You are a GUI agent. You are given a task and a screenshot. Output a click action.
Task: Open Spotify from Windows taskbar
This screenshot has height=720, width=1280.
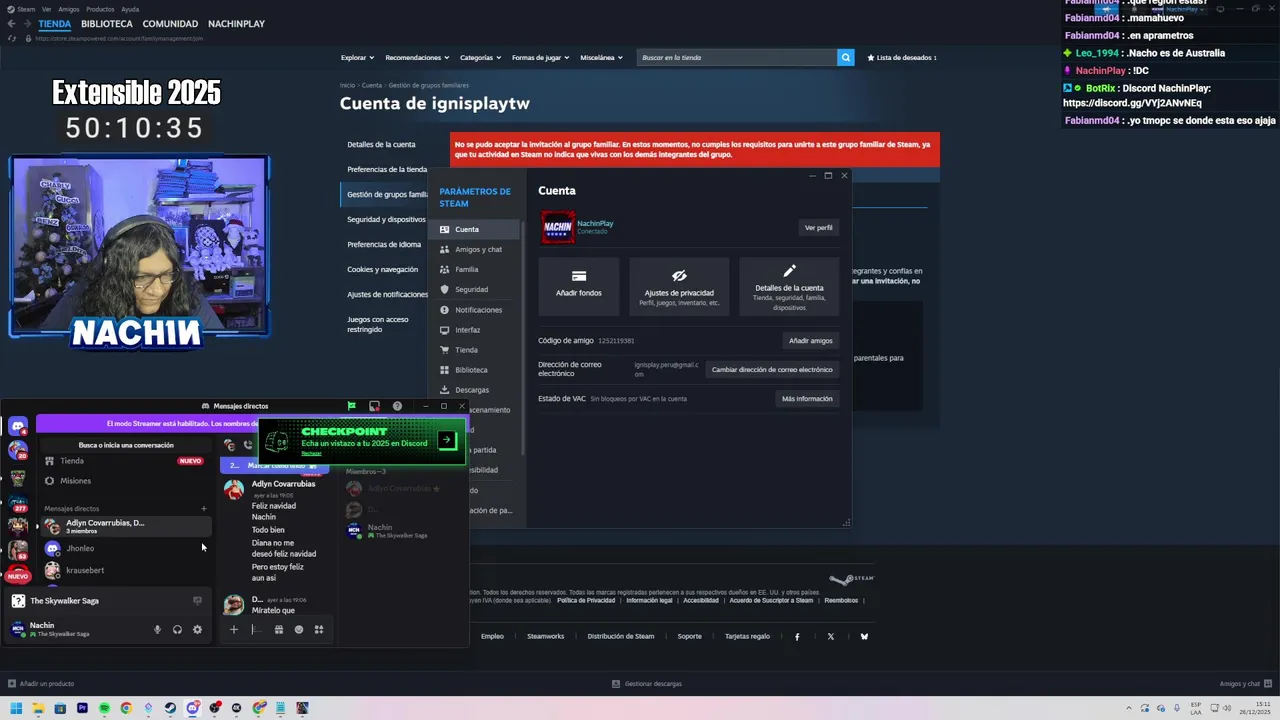[x=104, y=708]
